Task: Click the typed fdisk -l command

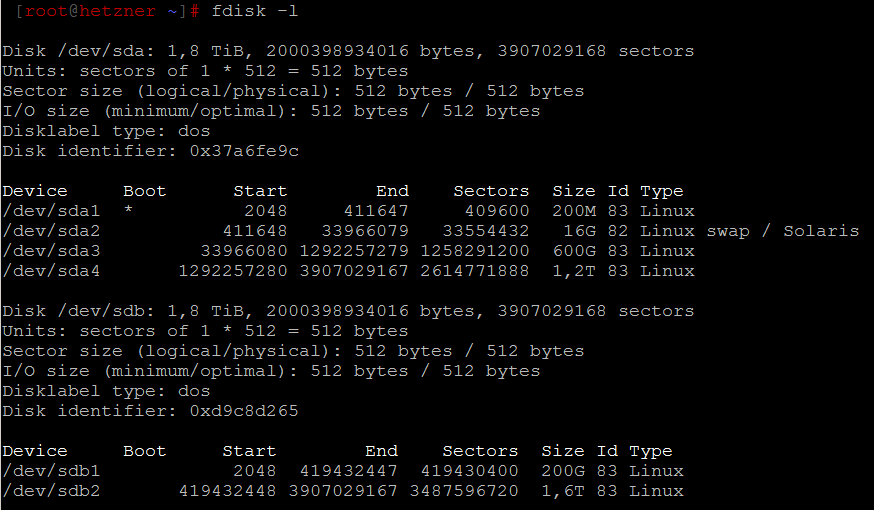Action: 254,11
